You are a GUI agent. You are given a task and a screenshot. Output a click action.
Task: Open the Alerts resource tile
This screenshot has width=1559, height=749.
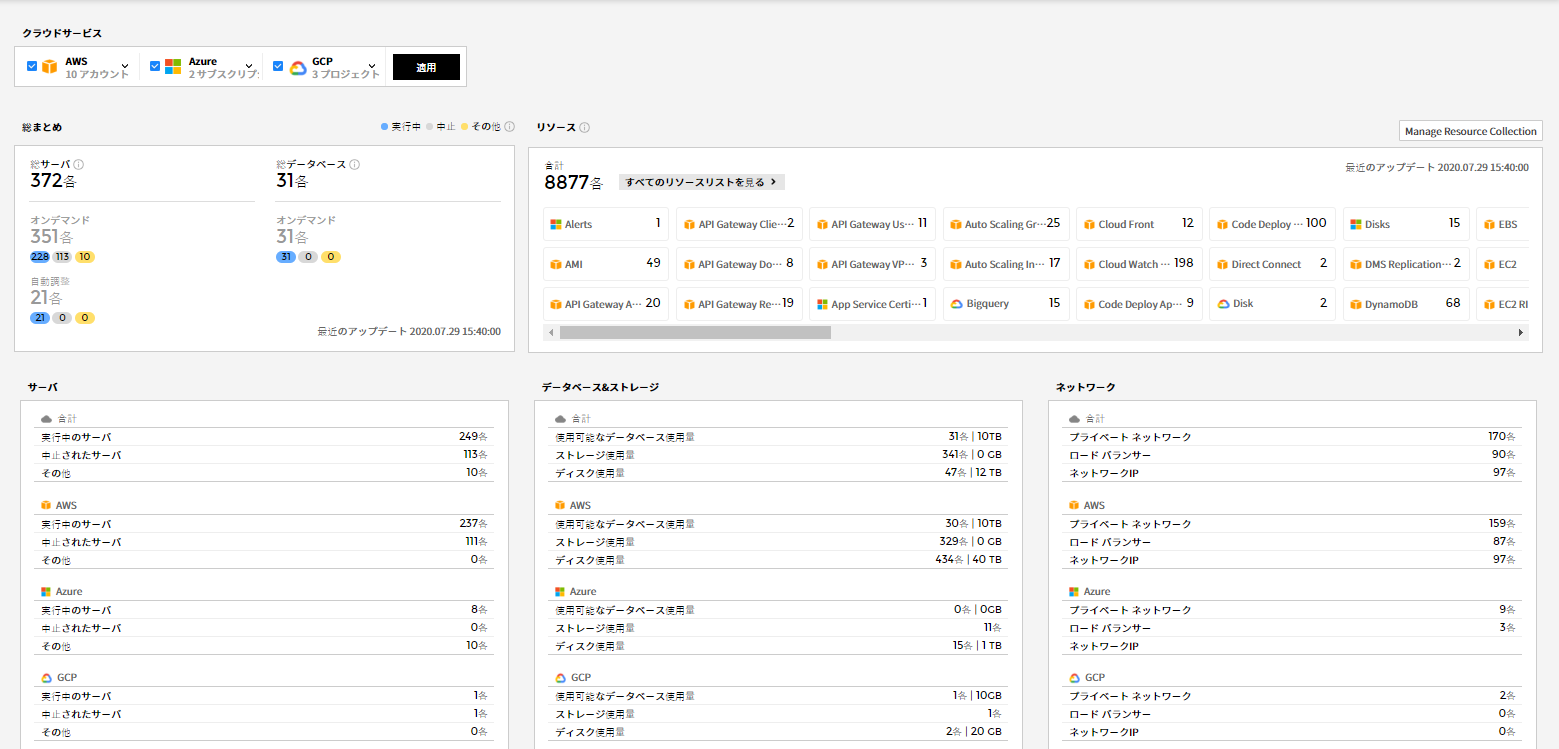click(605, 224)
